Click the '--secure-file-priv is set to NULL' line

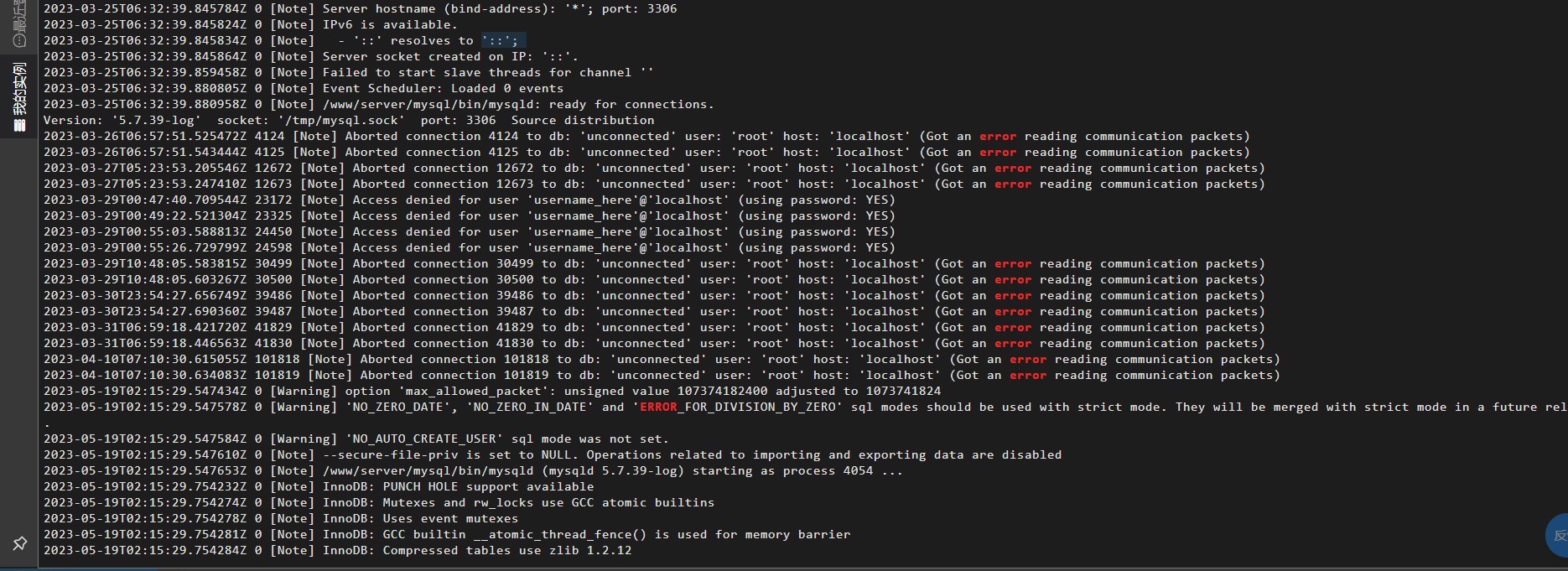(553, 454)
